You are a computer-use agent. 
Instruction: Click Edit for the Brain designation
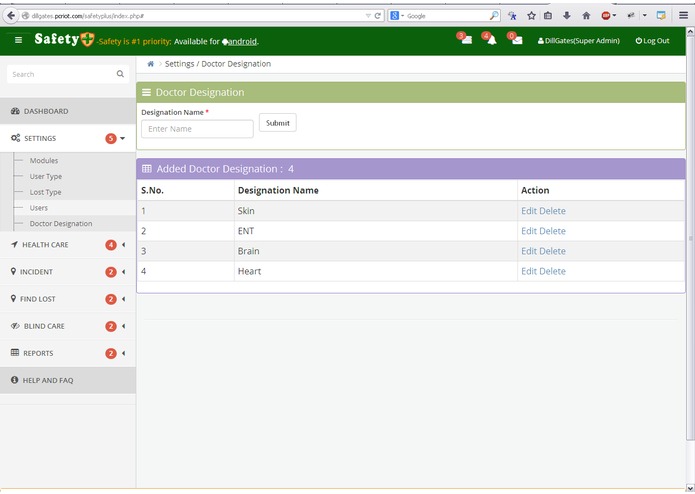[x=529, y=251]
